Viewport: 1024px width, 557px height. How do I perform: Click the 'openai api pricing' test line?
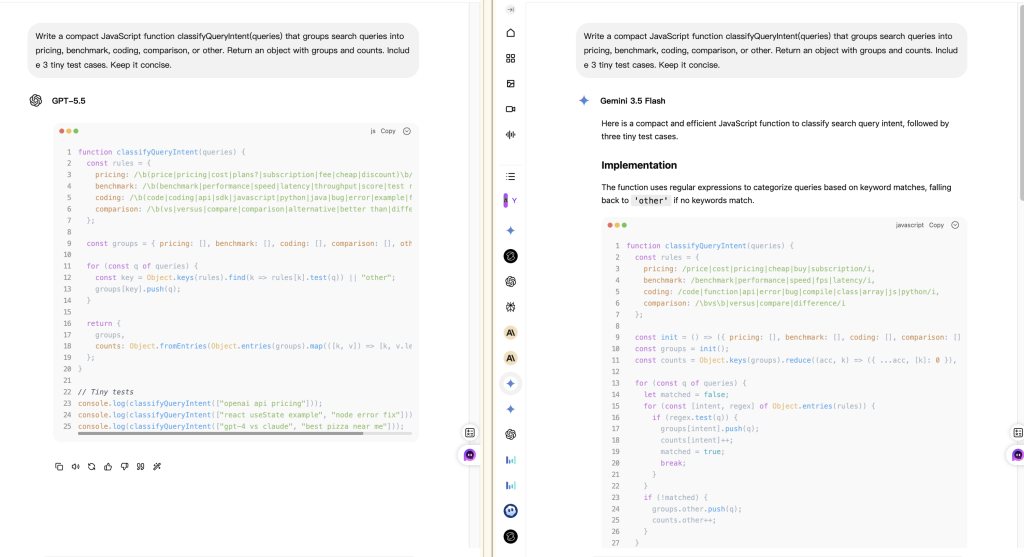point(200,404)
